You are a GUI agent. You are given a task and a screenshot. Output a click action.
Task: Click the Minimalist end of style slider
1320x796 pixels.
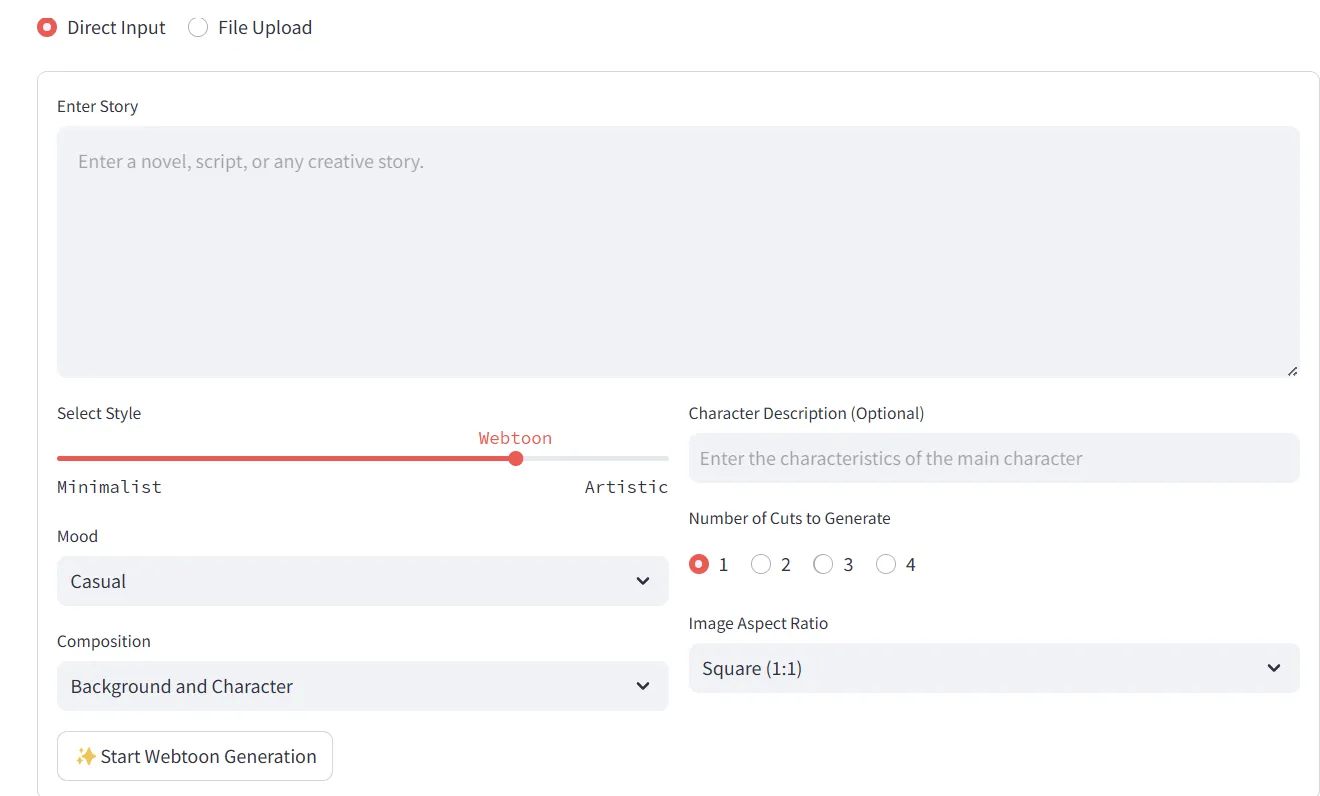[x=60, y=458]
